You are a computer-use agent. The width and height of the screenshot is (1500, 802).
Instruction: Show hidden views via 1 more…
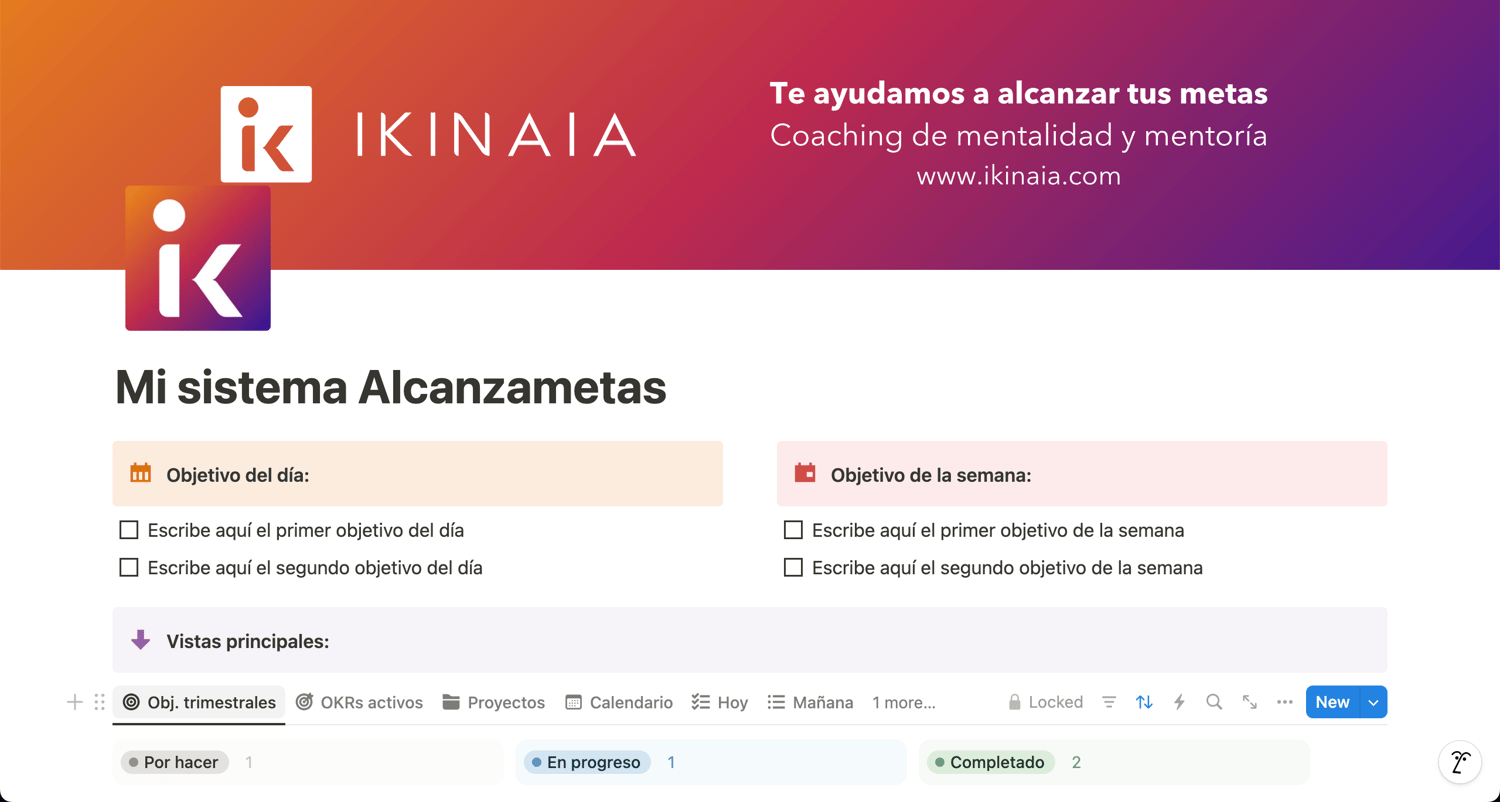(x=904, y=703)
